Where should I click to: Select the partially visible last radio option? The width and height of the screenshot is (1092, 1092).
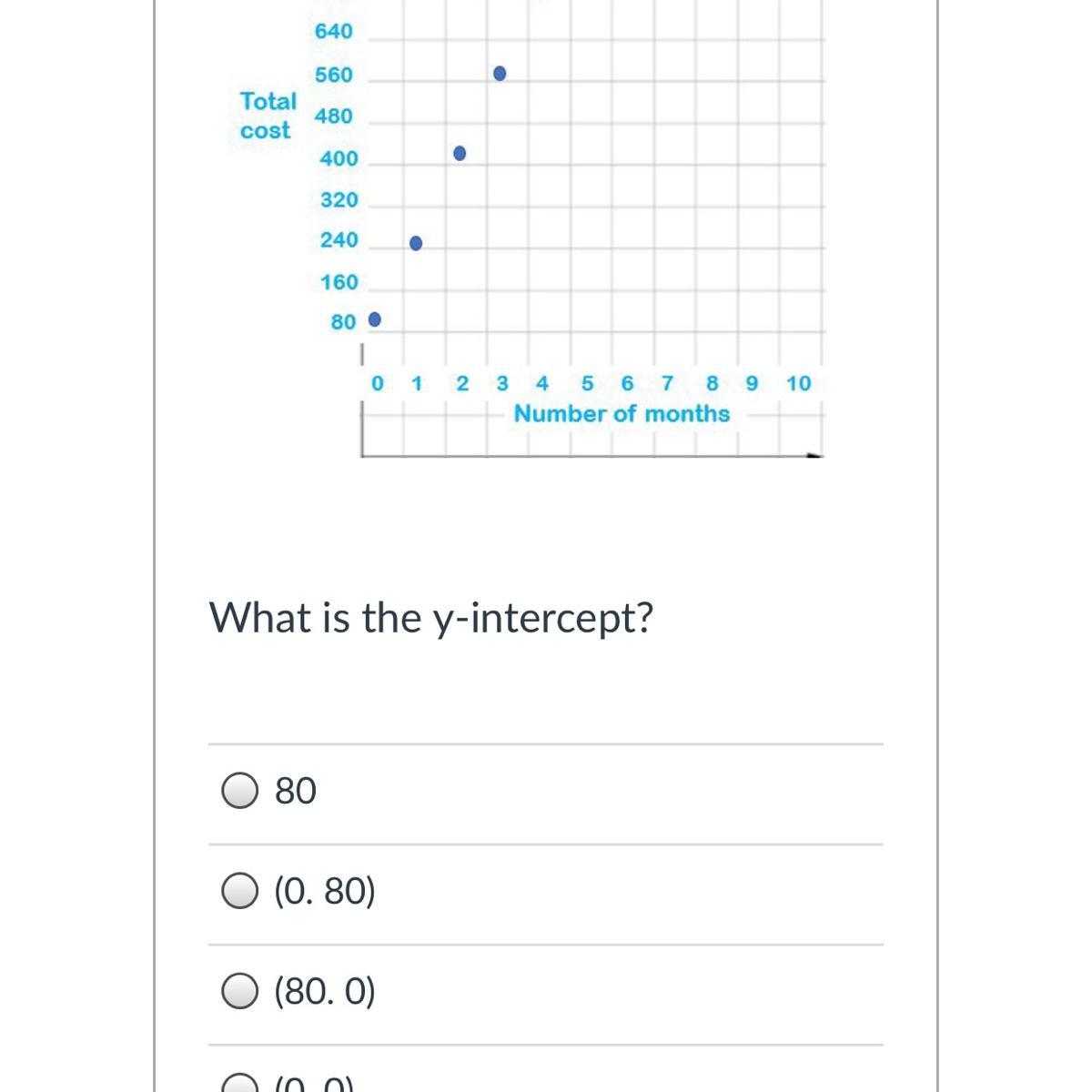(239, 1085)
